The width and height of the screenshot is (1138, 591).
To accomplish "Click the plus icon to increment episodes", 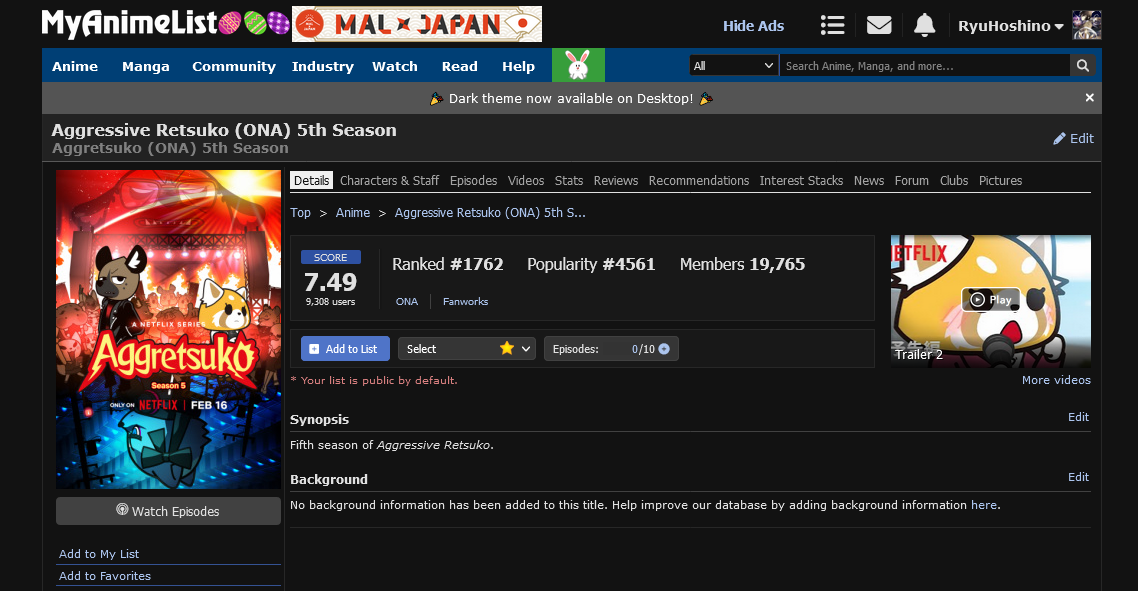I will [664, 349].
